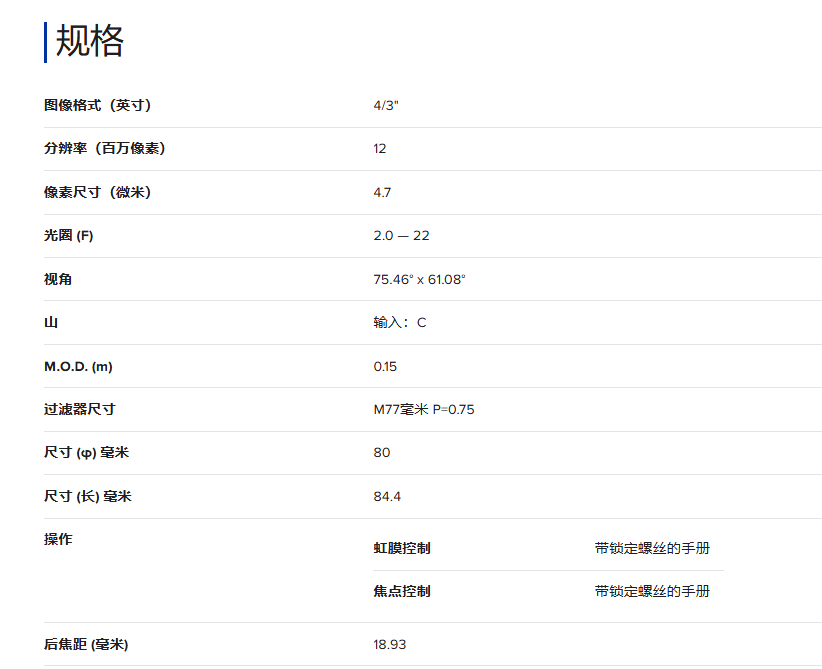Viewport: 822px width, 669px height.
Task: Click the 光圈 (F) label
Action: (68, 235)
